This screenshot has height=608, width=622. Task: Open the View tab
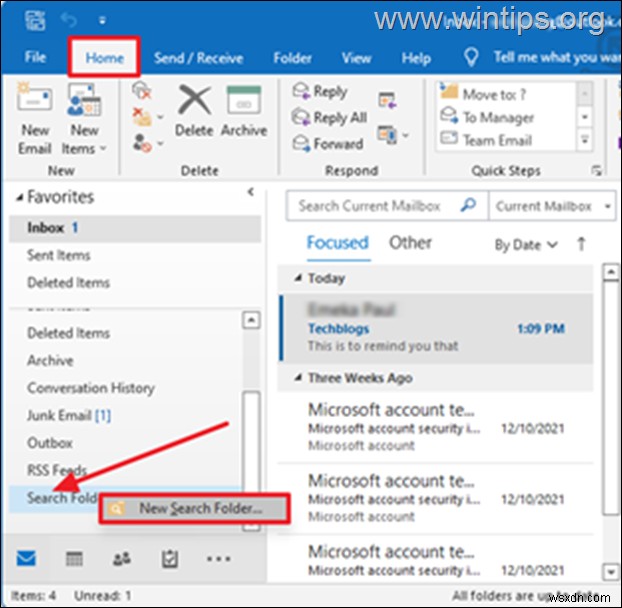pyautogui.click(x=356, y=58)
